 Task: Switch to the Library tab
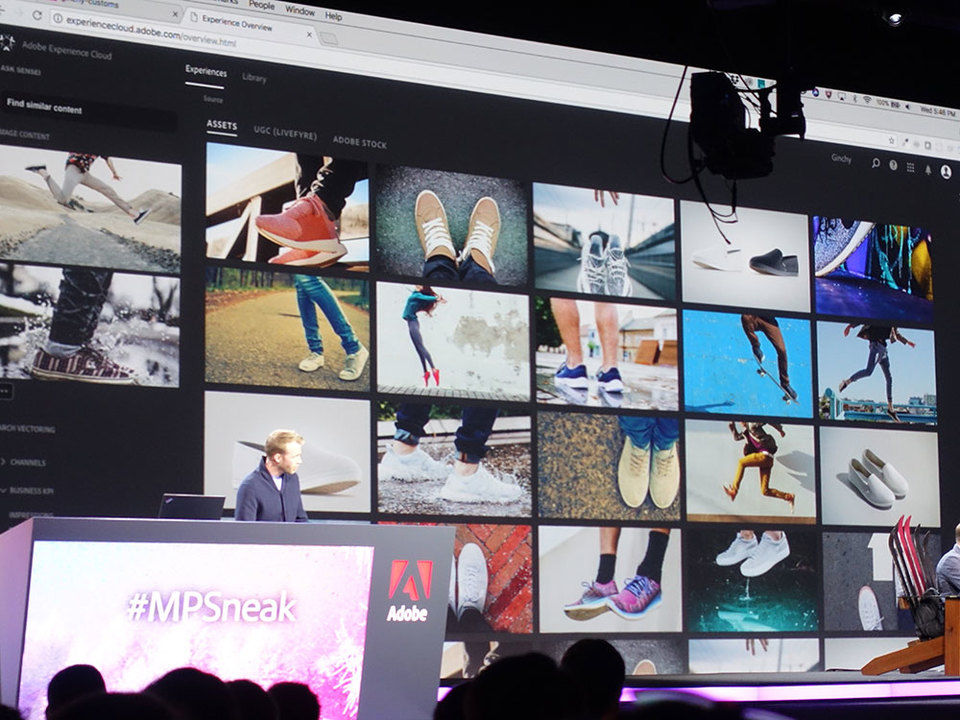tap(254, 78)
